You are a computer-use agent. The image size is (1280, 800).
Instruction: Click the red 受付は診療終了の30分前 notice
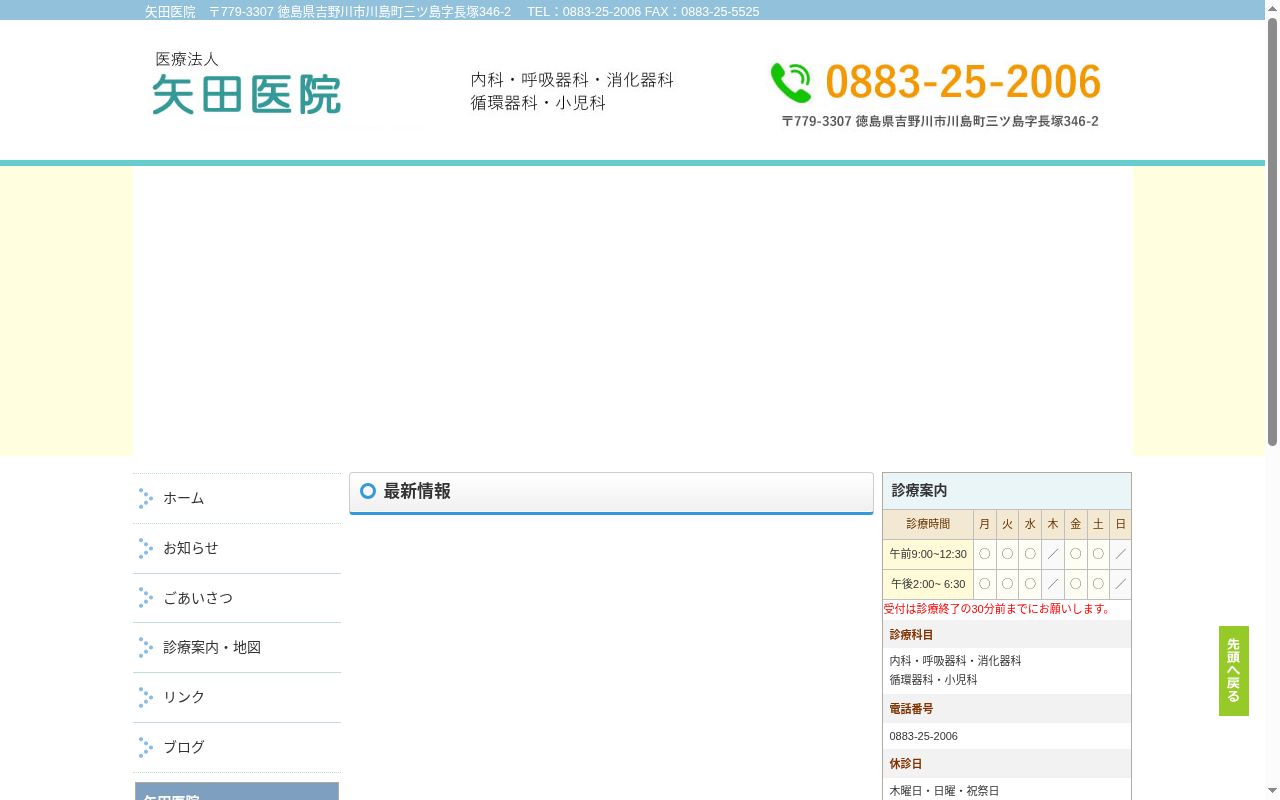[x=998, y=608]
